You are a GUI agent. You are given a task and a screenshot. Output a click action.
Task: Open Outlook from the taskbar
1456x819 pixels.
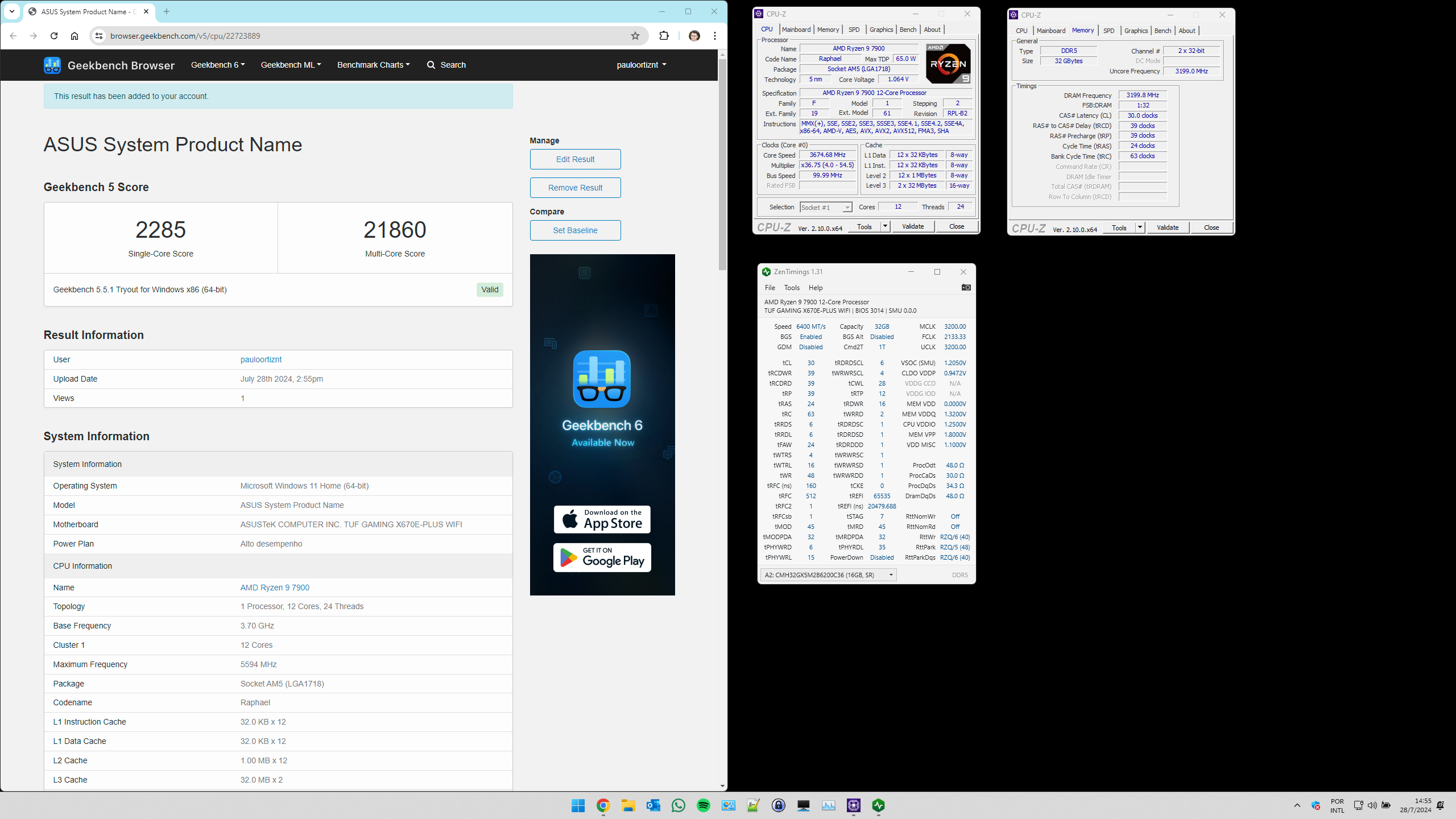[x=653, y=805]
